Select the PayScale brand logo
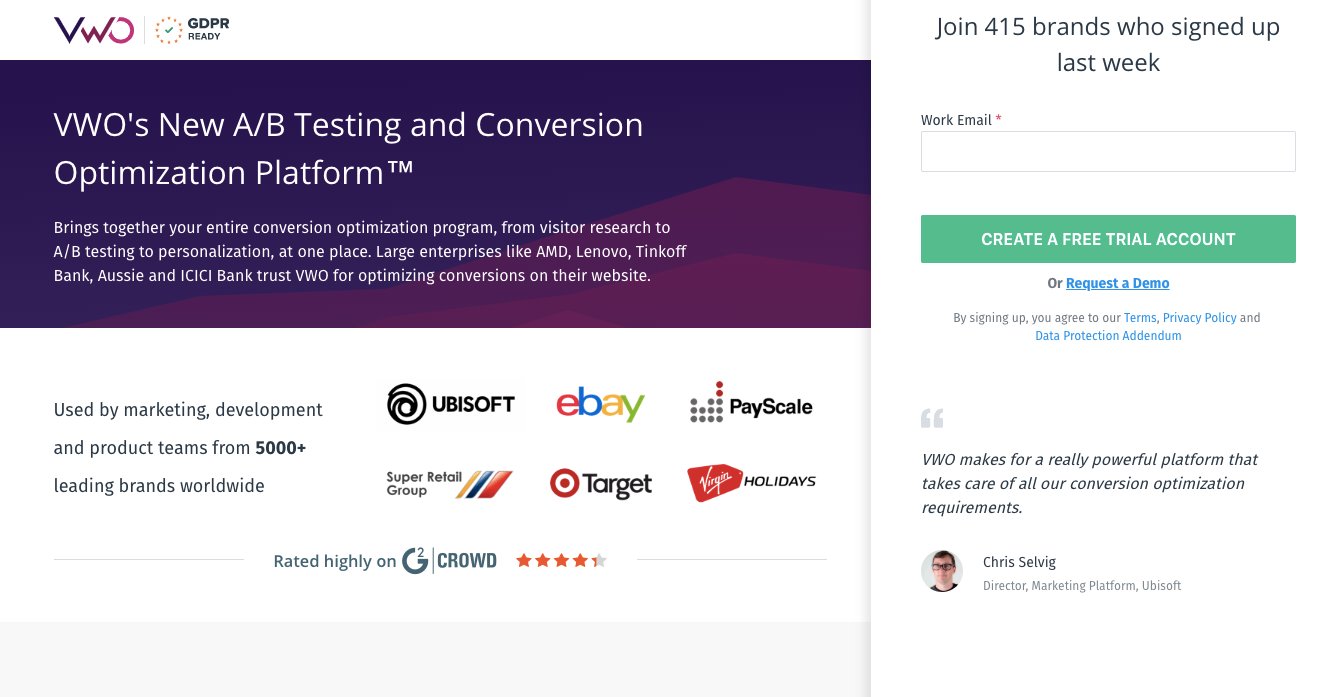 tap(751, 402)
